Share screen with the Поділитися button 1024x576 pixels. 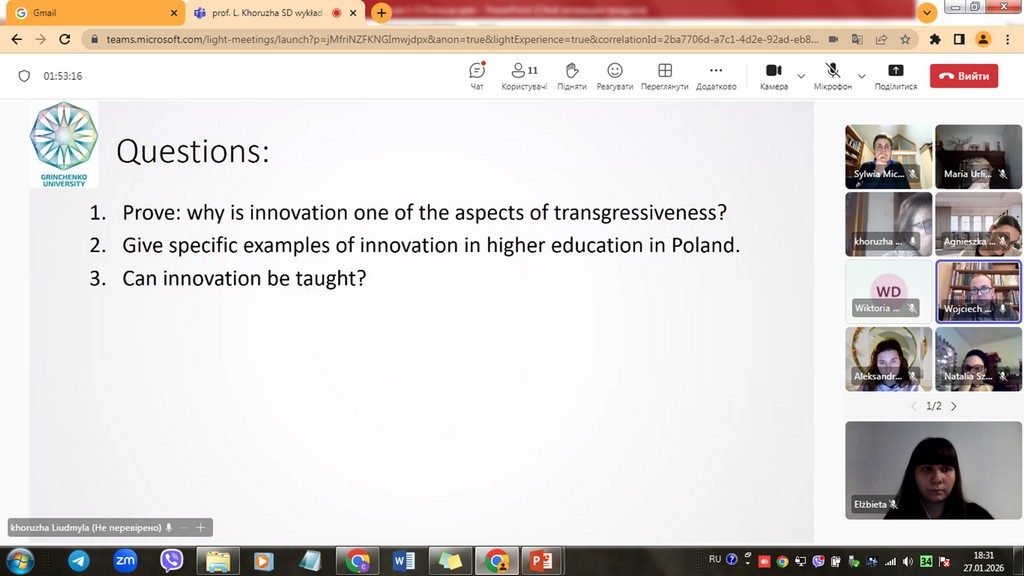895,76
